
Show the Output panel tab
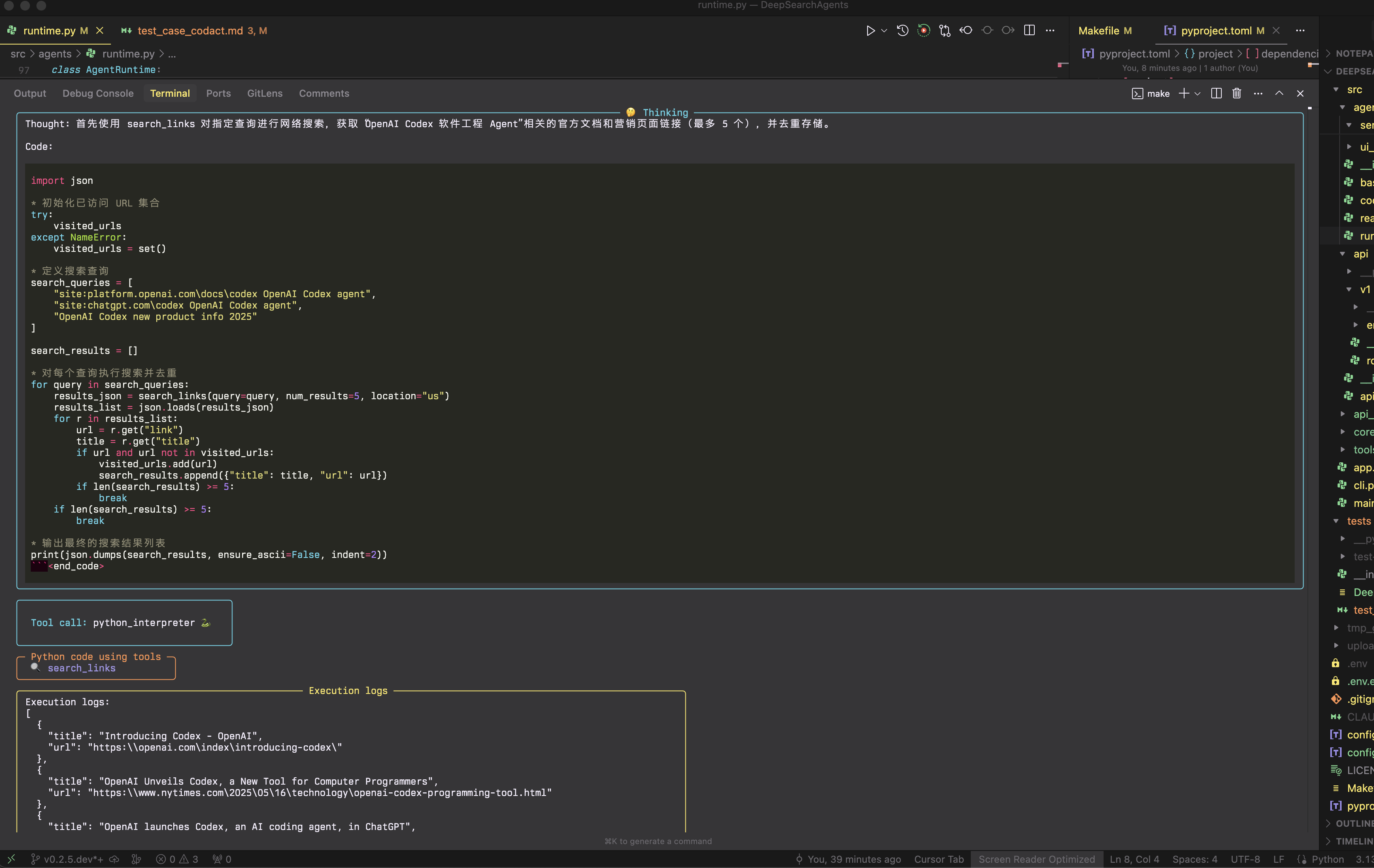(x=30, y=93)
